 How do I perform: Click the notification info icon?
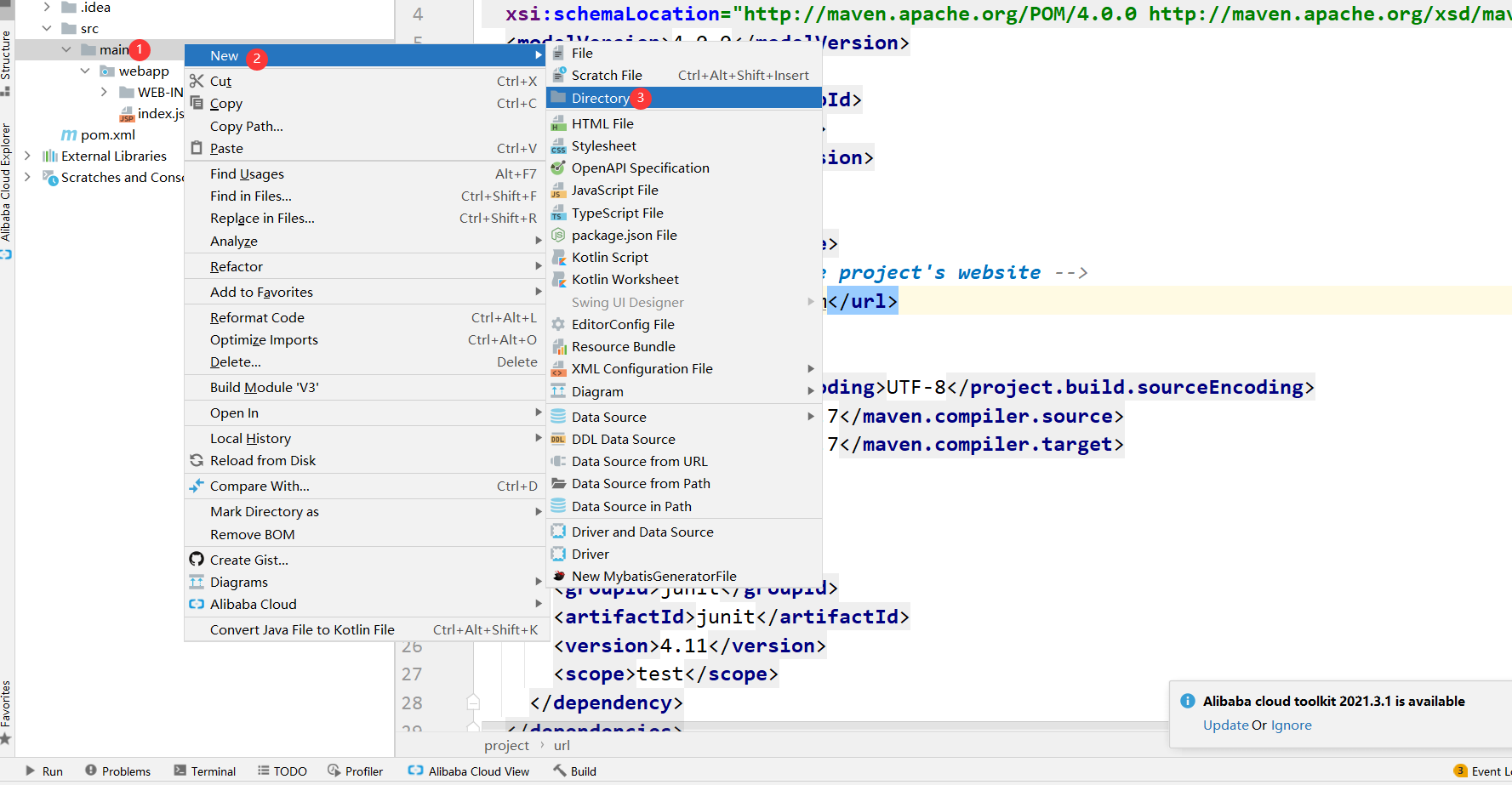pyautogui.click(x=1188, y=701)
